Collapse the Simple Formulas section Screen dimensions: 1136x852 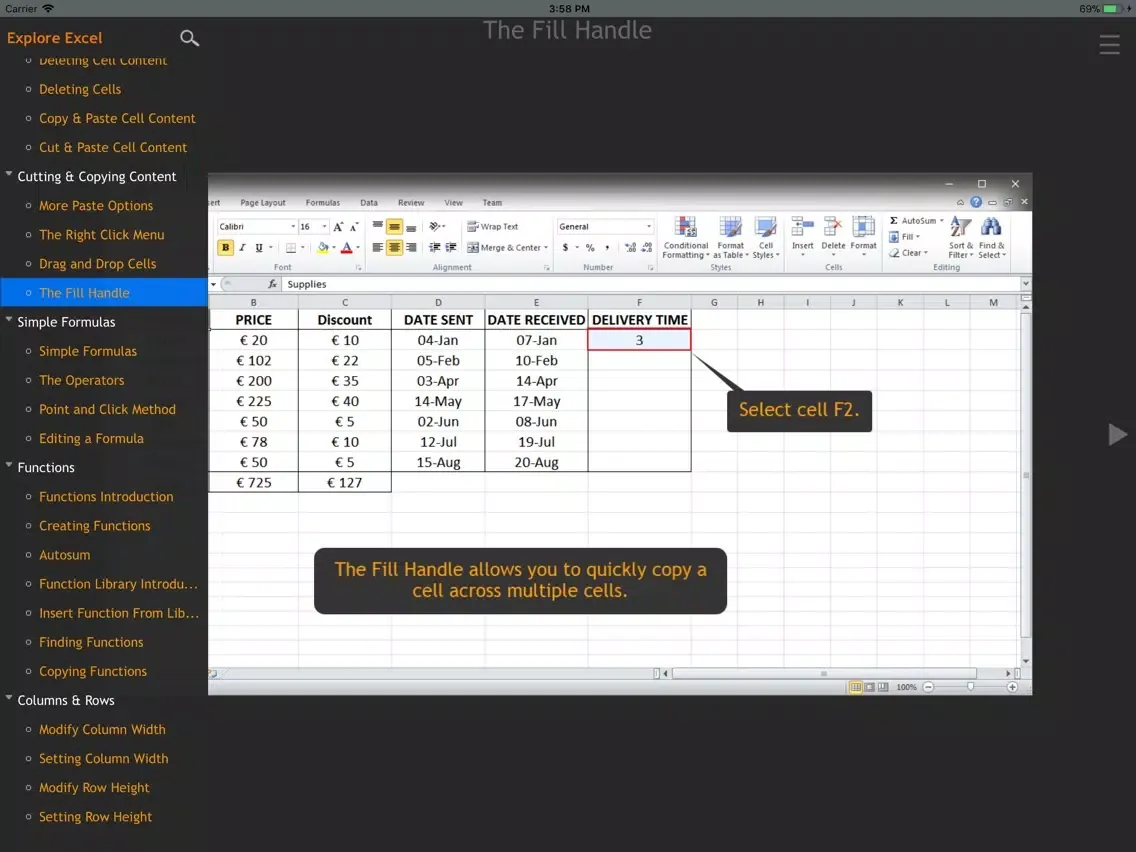(x=9, y=320)
